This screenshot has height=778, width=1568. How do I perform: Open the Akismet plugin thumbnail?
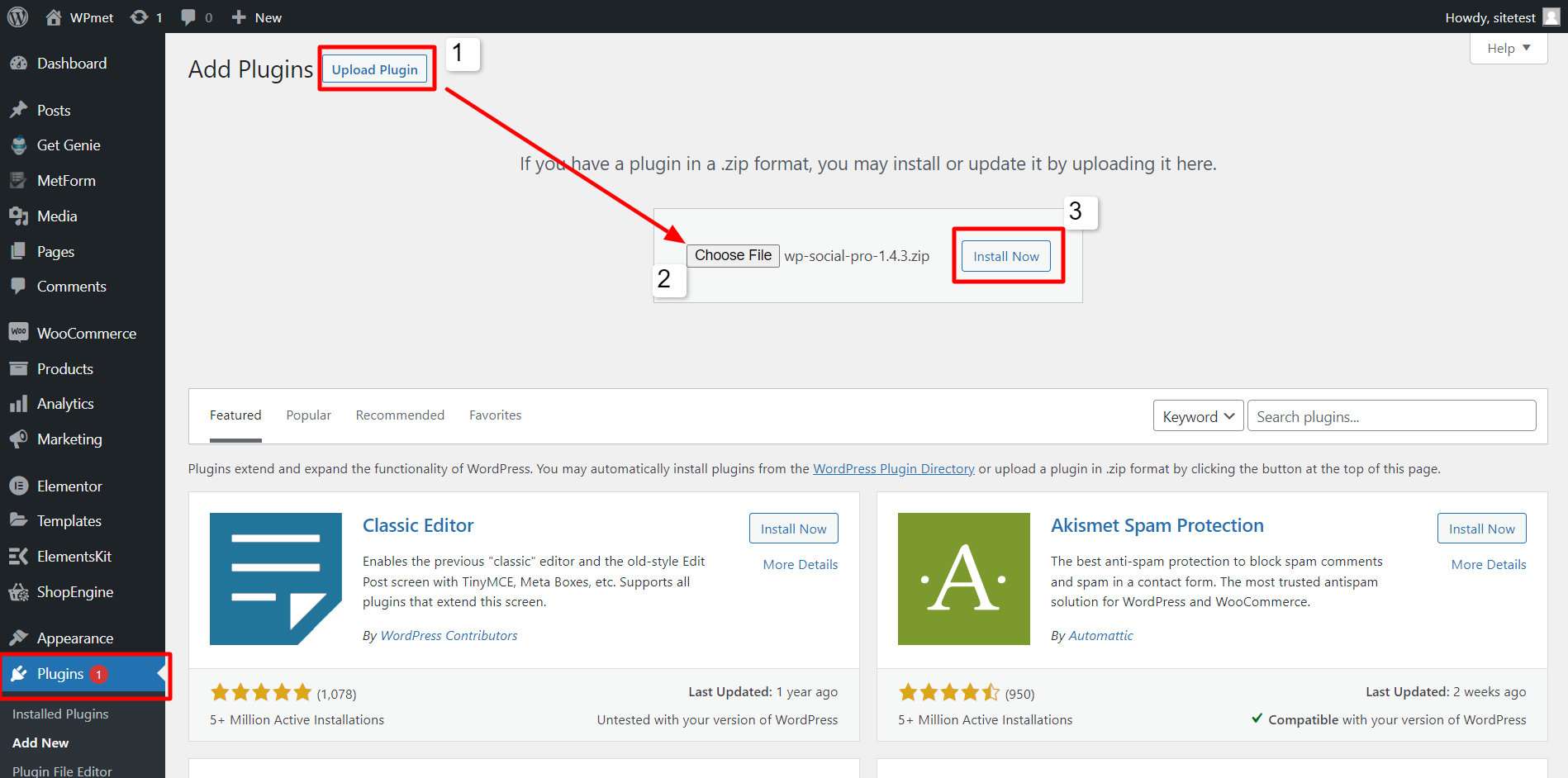pyautogui.click(x=964, y=579)
